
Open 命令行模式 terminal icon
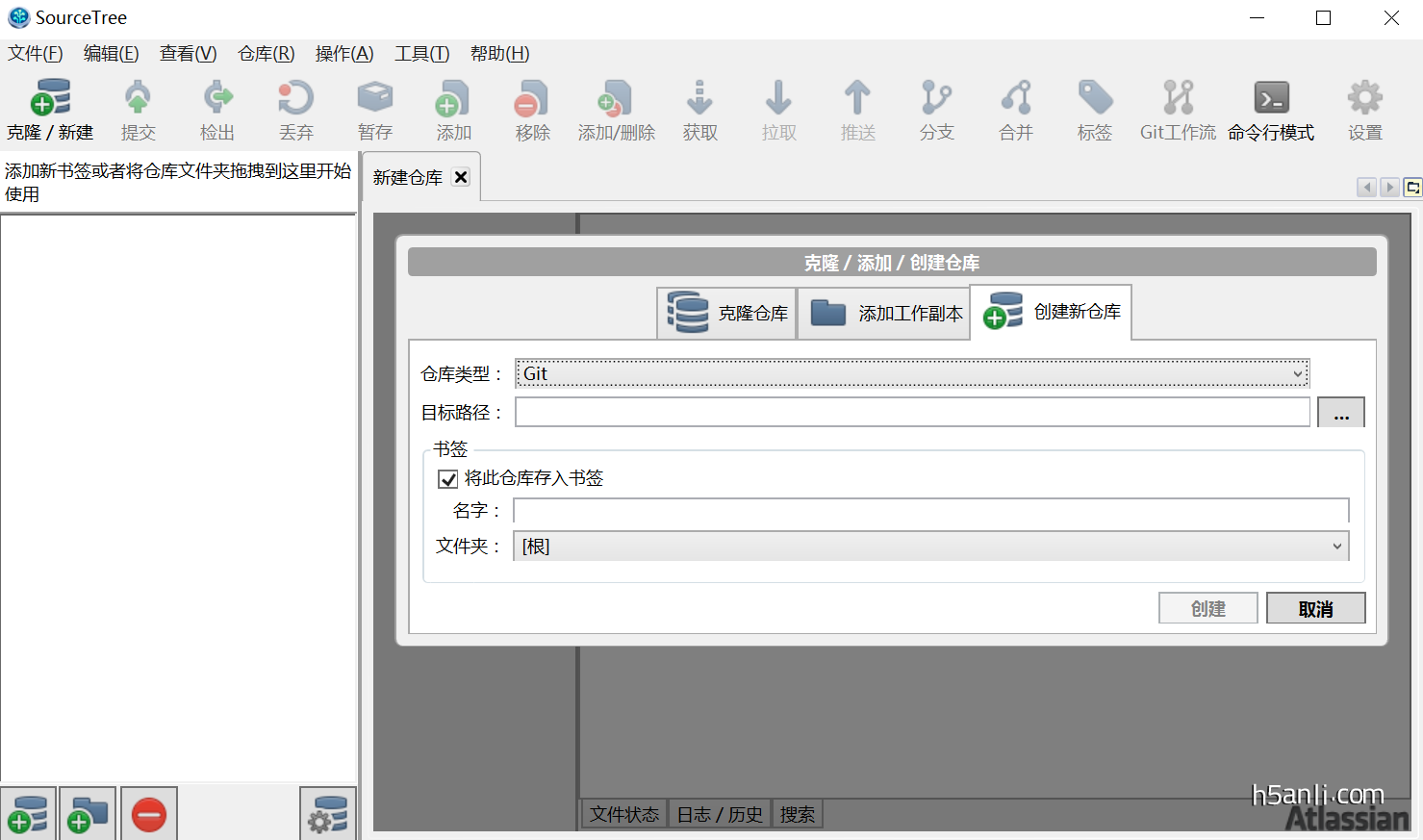coord(1271,97)
